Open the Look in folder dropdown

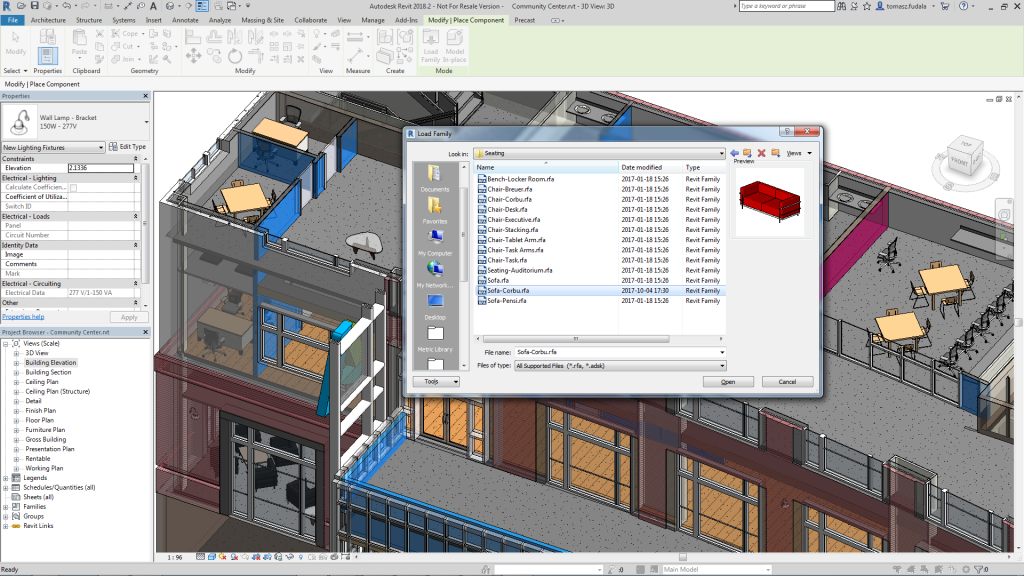pos(719,153)
